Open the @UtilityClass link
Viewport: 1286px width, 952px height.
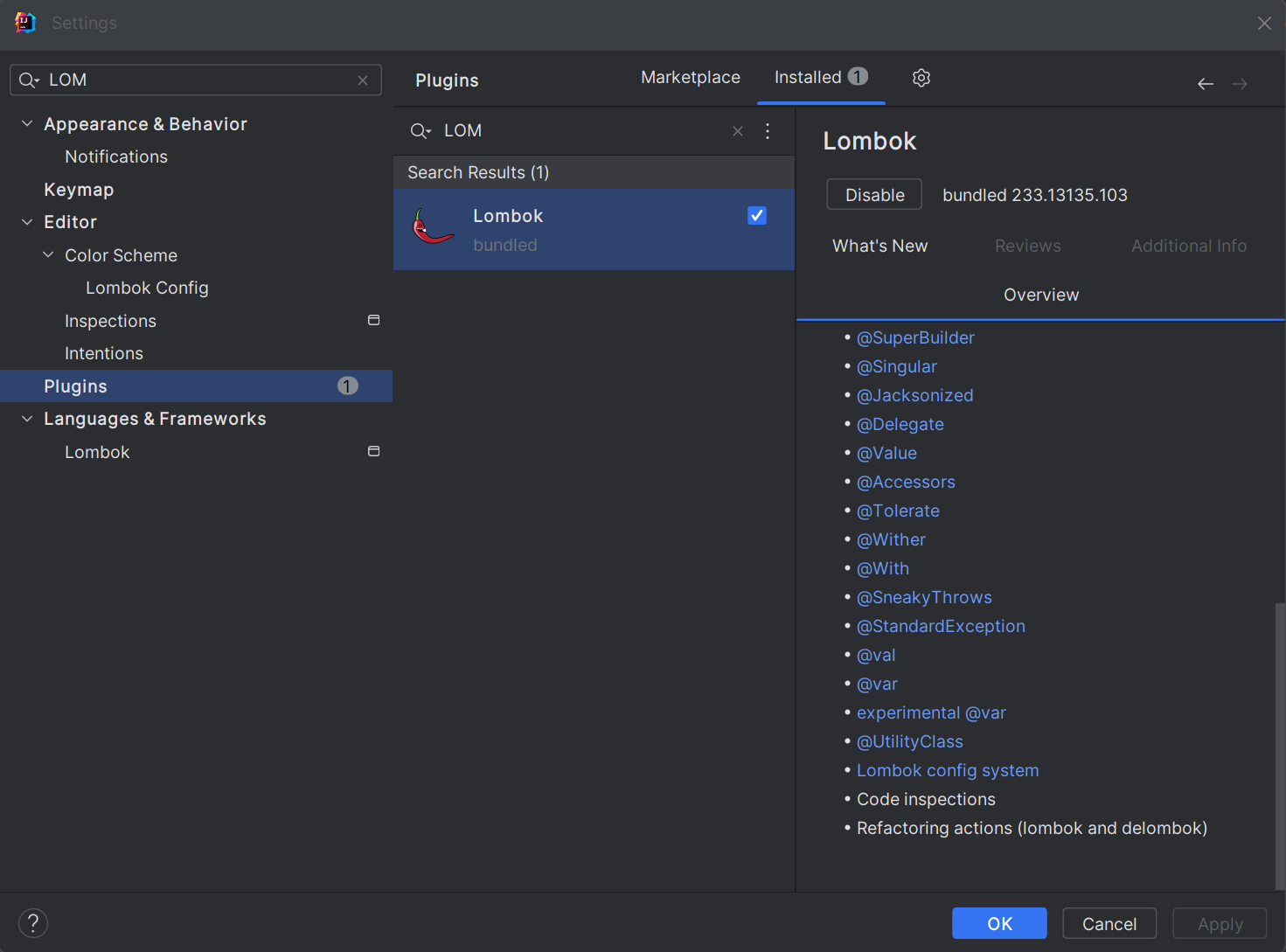coord(910,741)
